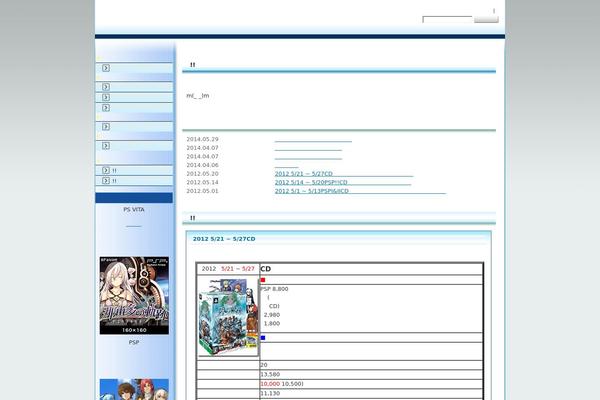Select the date 2014.05.29
600x400 pixels.
(202, 139)
